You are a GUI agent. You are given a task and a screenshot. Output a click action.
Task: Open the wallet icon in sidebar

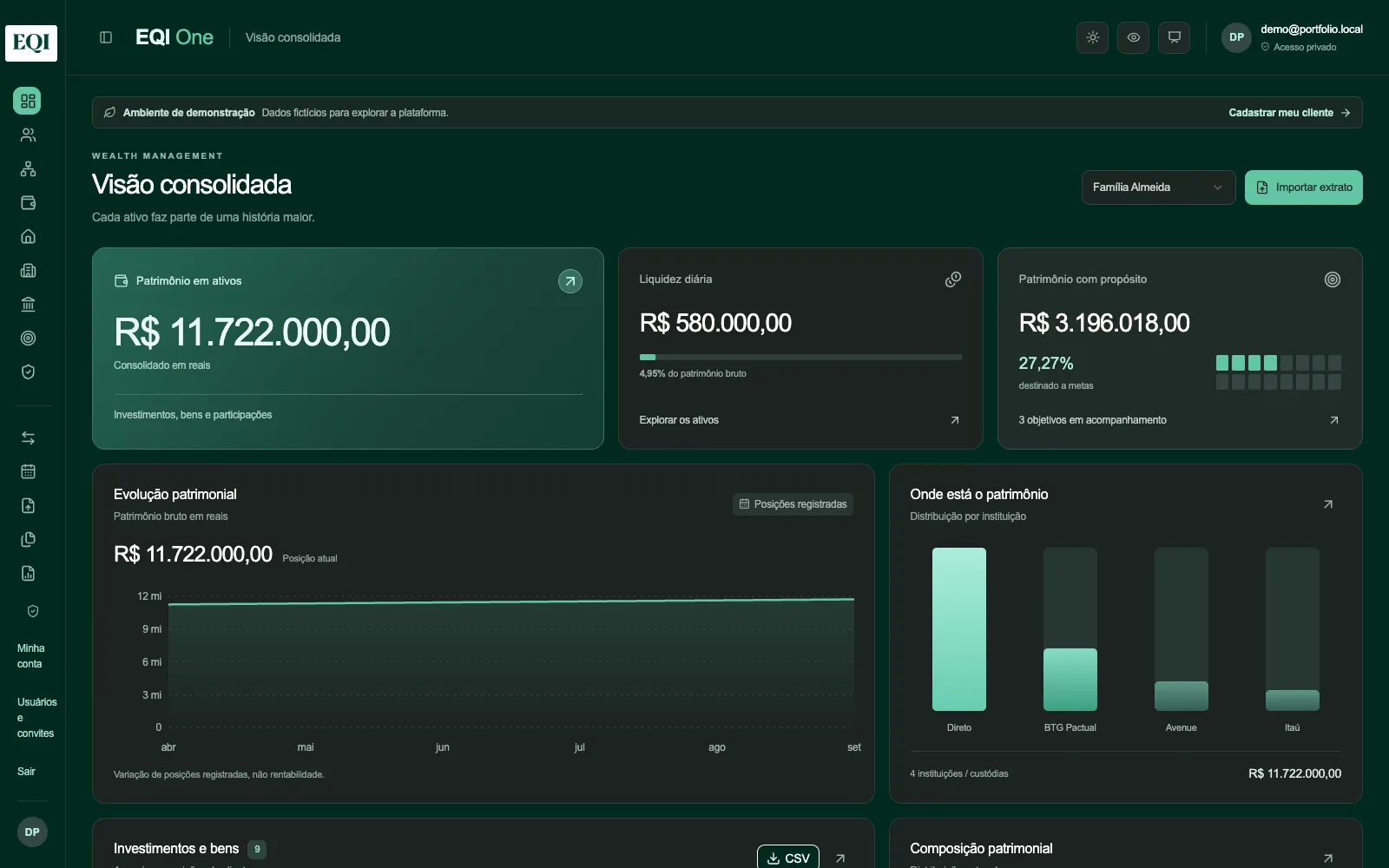tap(28, 202)
